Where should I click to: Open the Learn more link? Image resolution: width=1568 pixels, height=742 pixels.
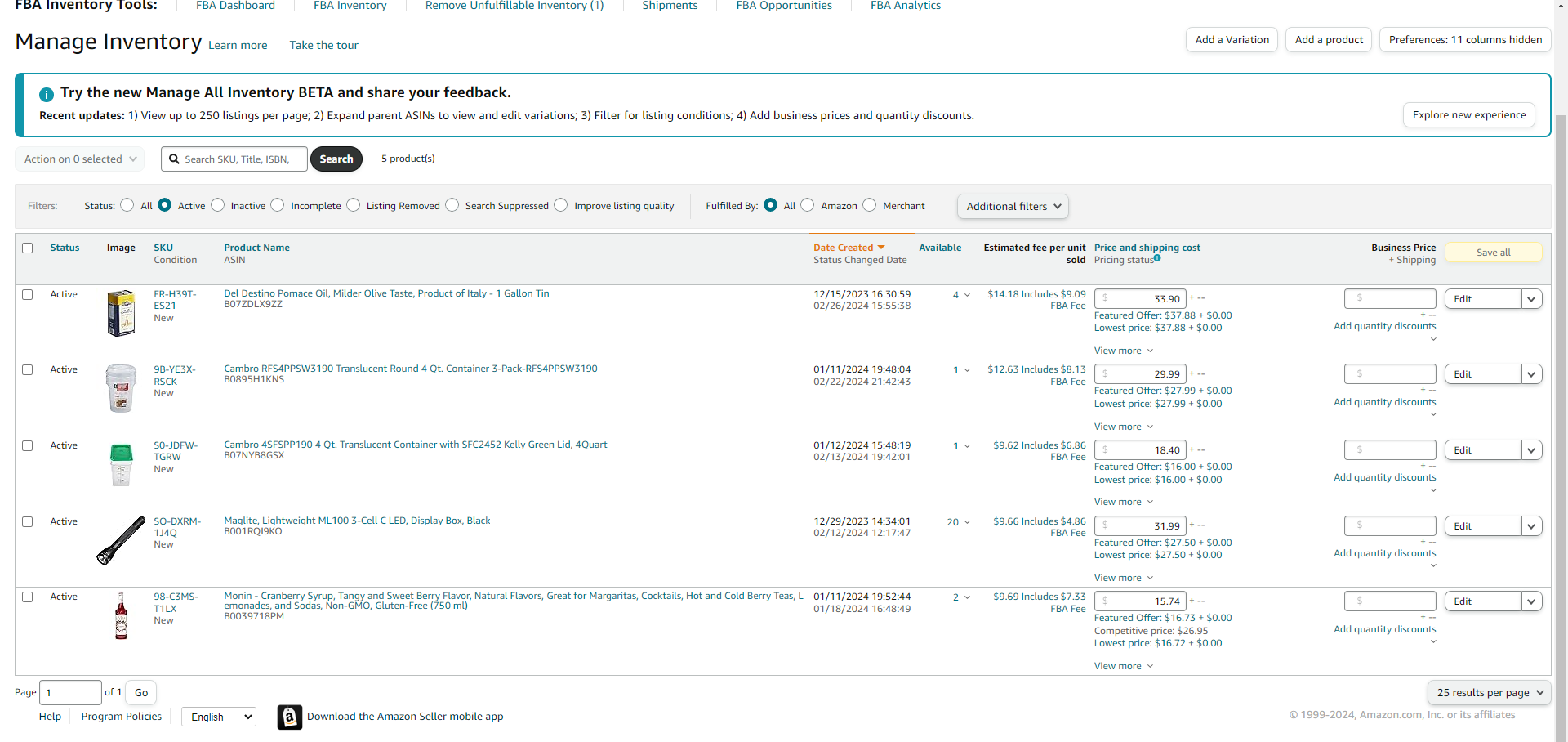pyautogui.click(x=238, y=46)
